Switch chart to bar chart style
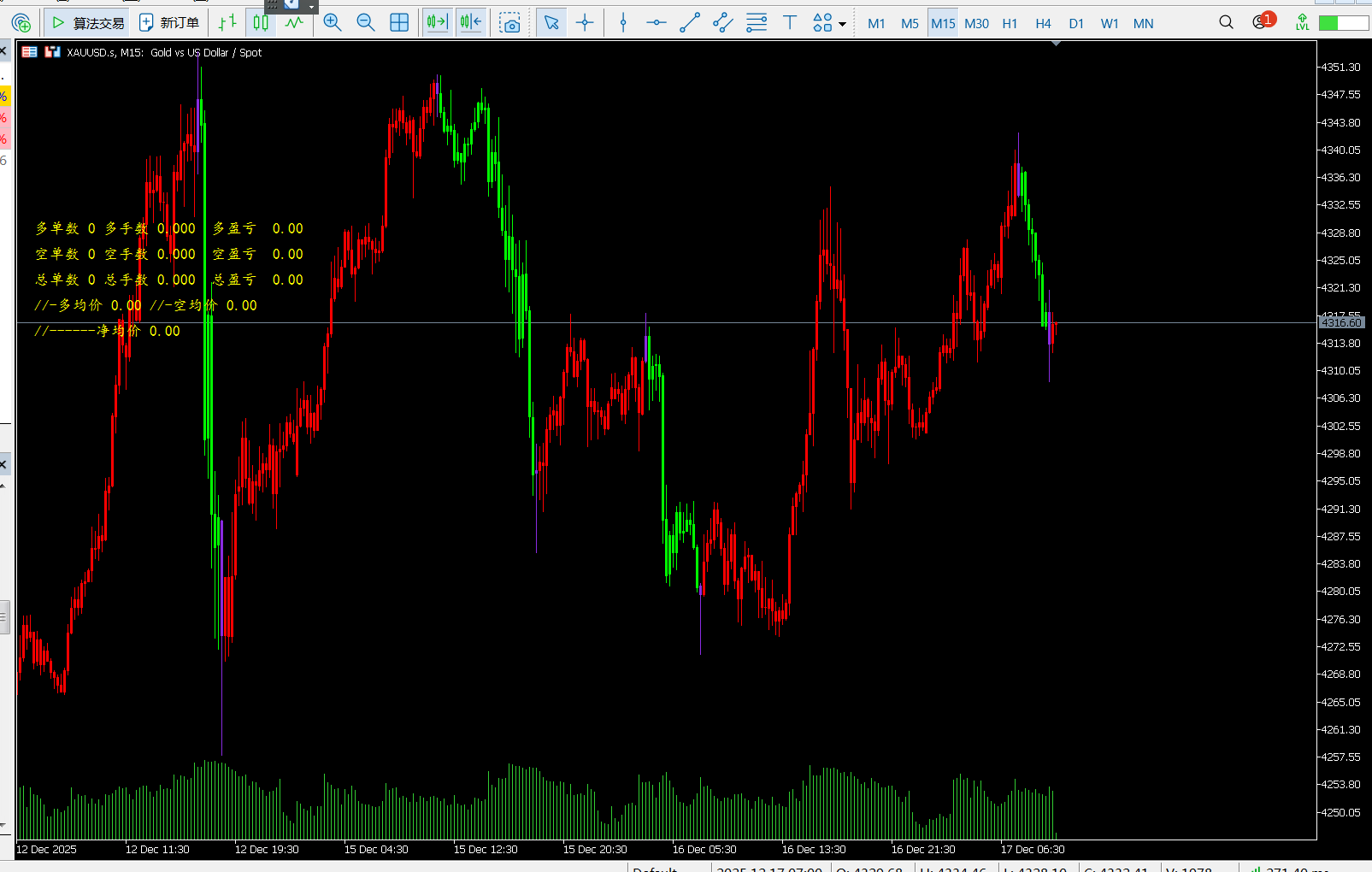1372x872 pixels. point(227,23)
